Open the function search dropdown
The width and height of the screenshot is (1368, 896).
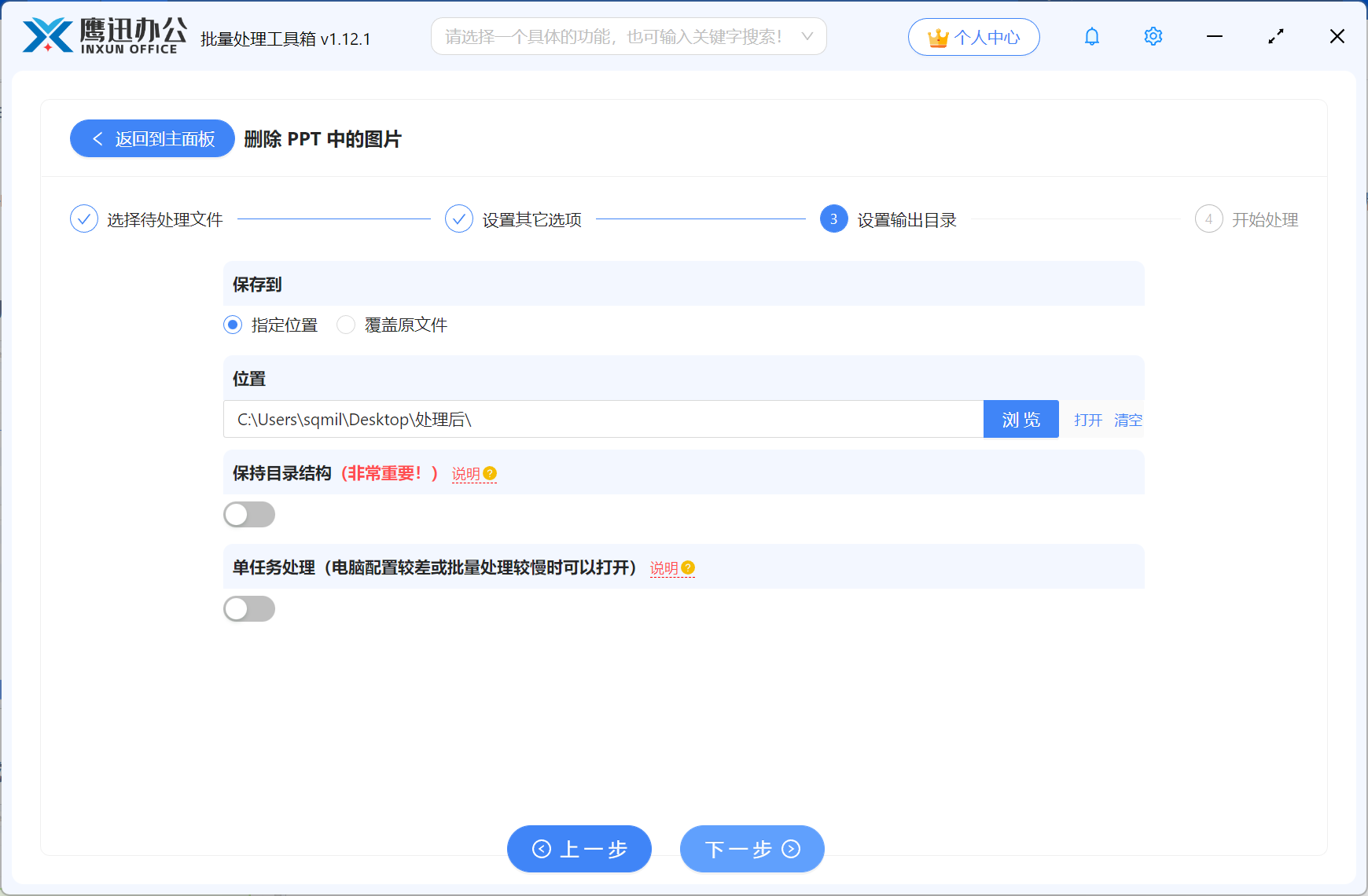click(x=807, y=36)
